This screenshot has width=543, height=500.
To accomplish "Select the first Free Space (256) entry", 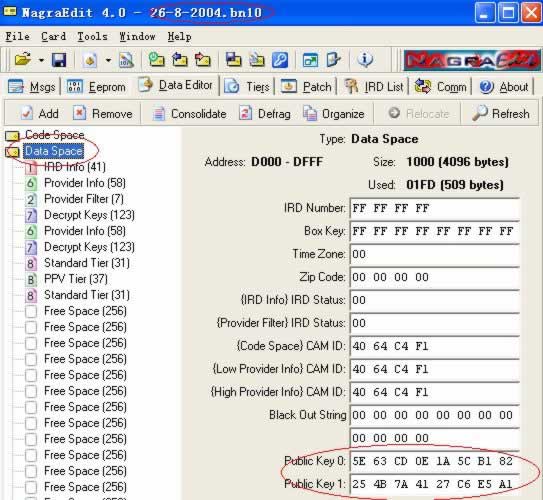I will tap(85, 311).
